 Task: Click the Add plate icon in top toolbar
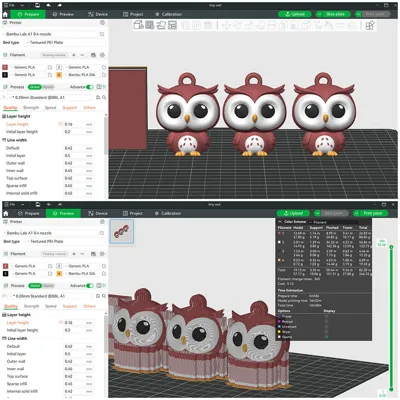(x=150, y=25)
